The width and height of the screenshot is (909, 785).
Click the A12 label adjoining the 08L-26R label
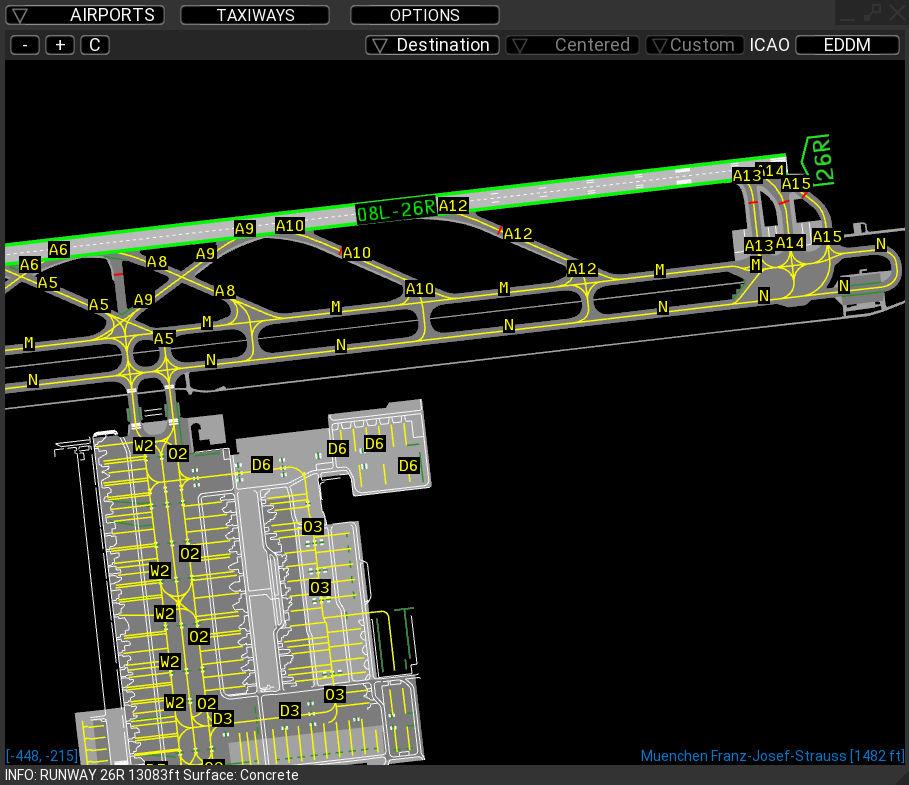(x=453, y=206)
